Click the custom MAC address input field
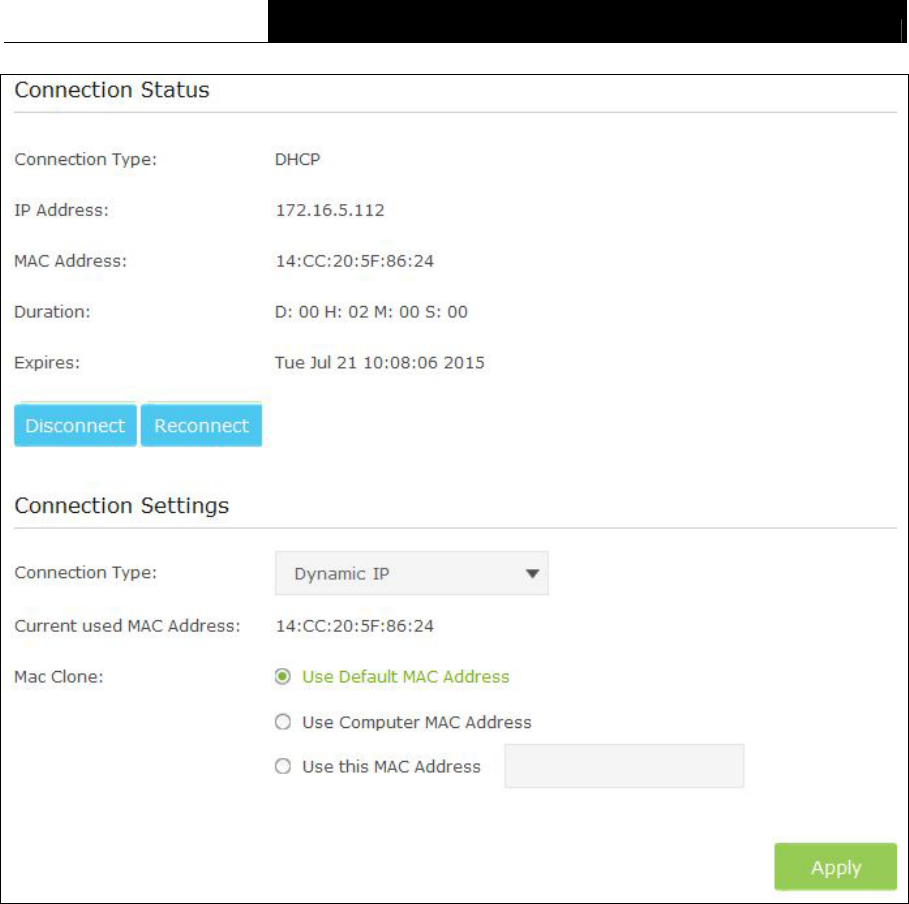This screenshot has width=909, height=904. [624, 766]
